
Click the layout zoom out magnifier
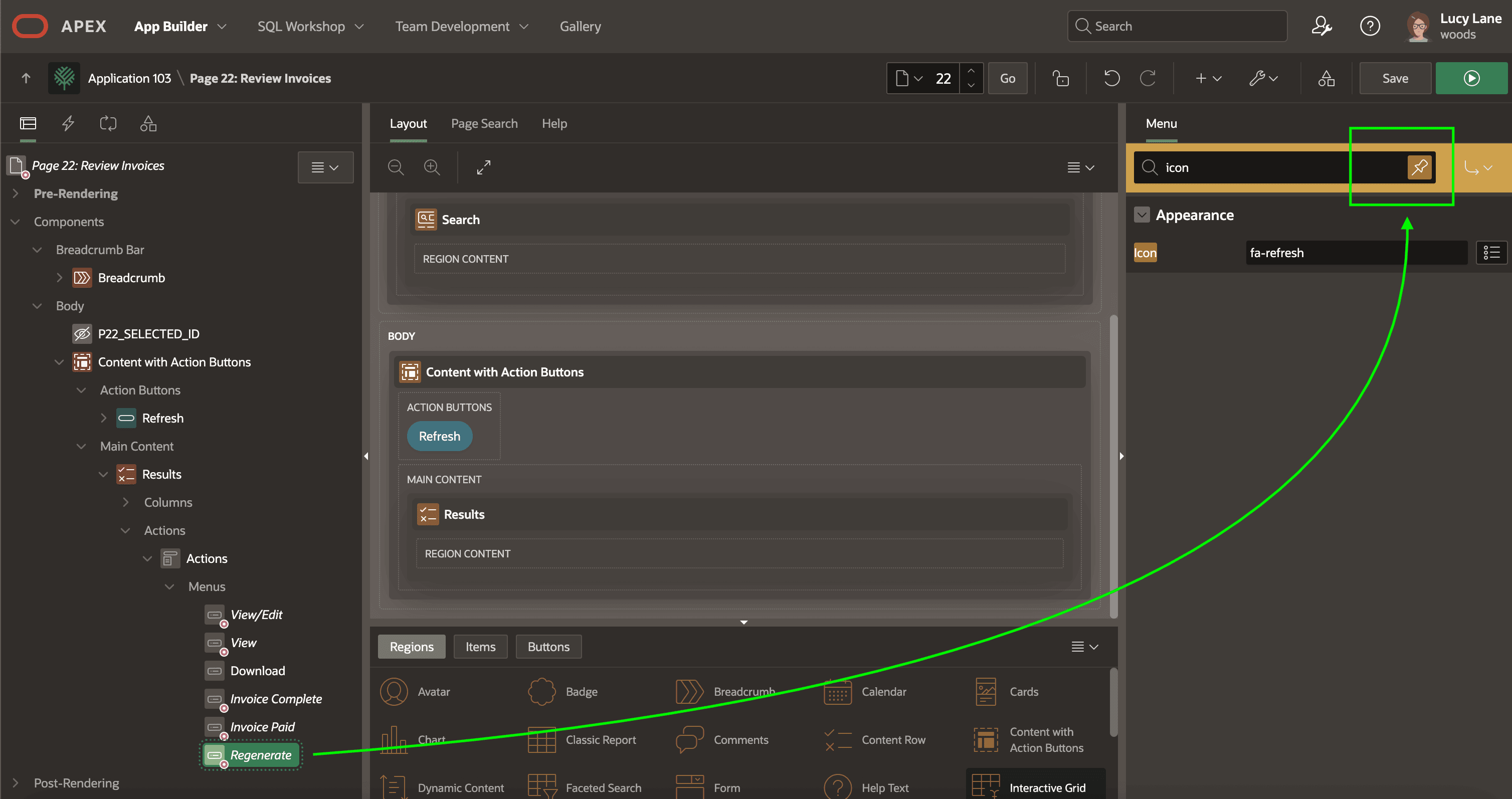[396, 167]
